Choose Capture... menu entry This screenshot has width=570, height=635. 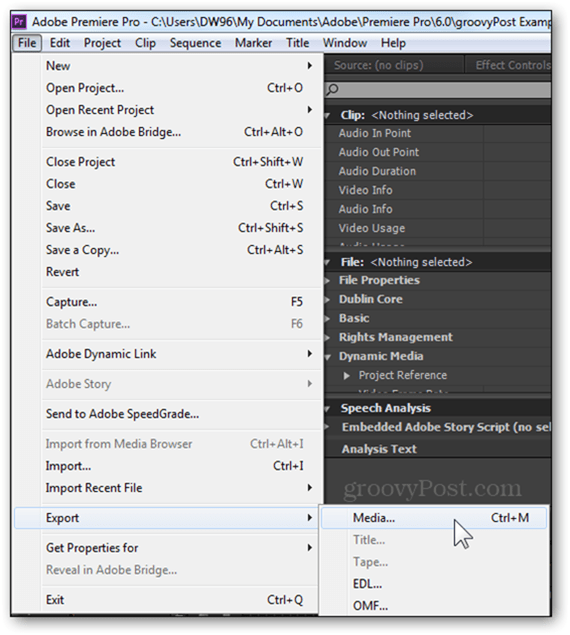tap(179, 302)
